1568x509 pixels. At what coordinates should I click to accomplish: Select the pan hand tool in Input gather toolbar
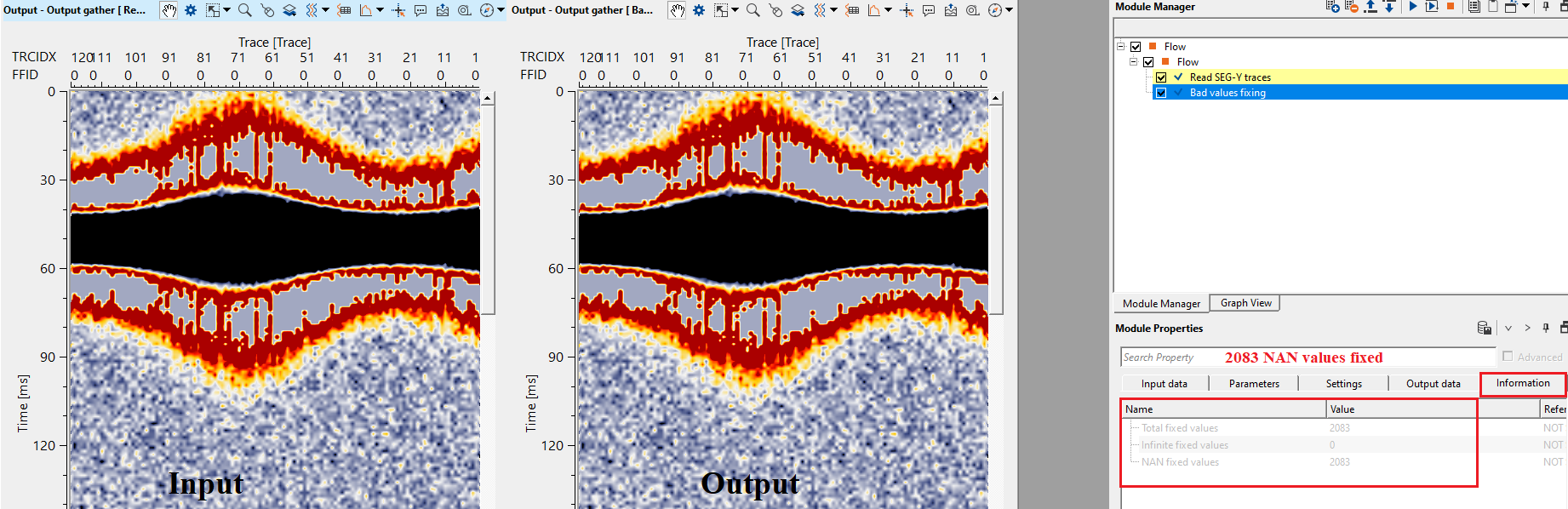point(169,10)
